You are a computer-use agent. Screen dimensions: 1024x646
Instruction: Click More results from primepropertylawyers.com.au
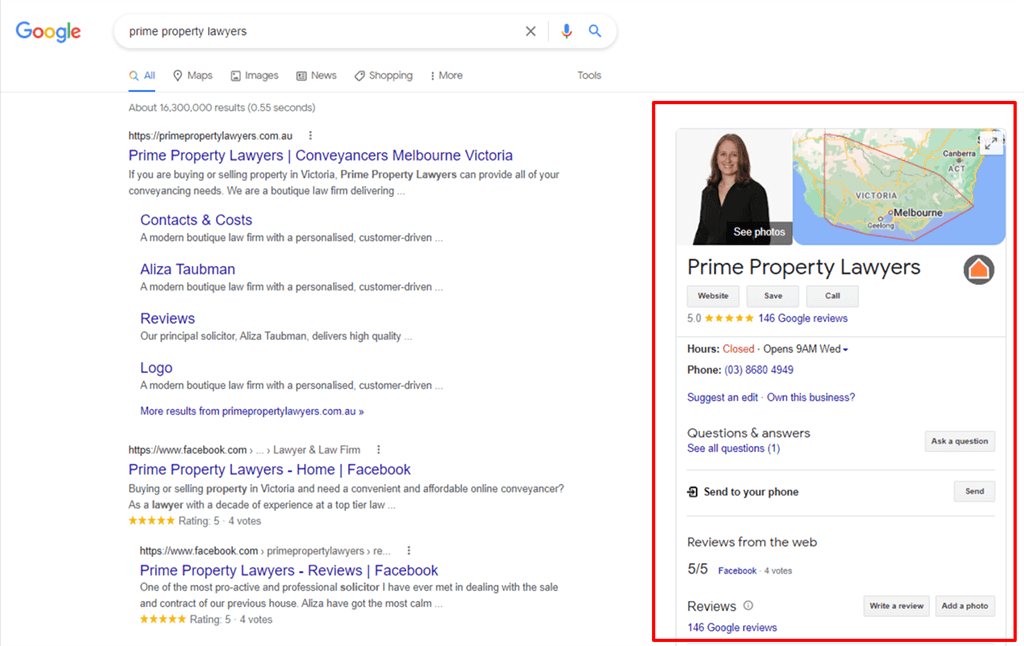click(x=252, y=412)
